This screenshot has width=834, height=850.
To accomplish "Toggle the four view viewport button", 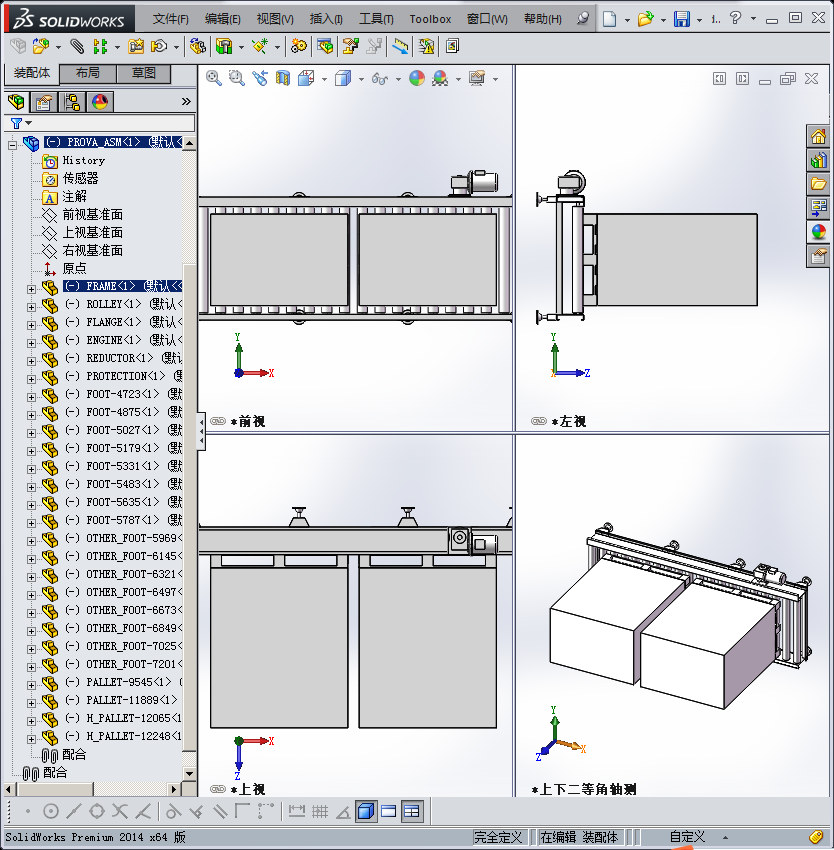I will pos(412,812).
